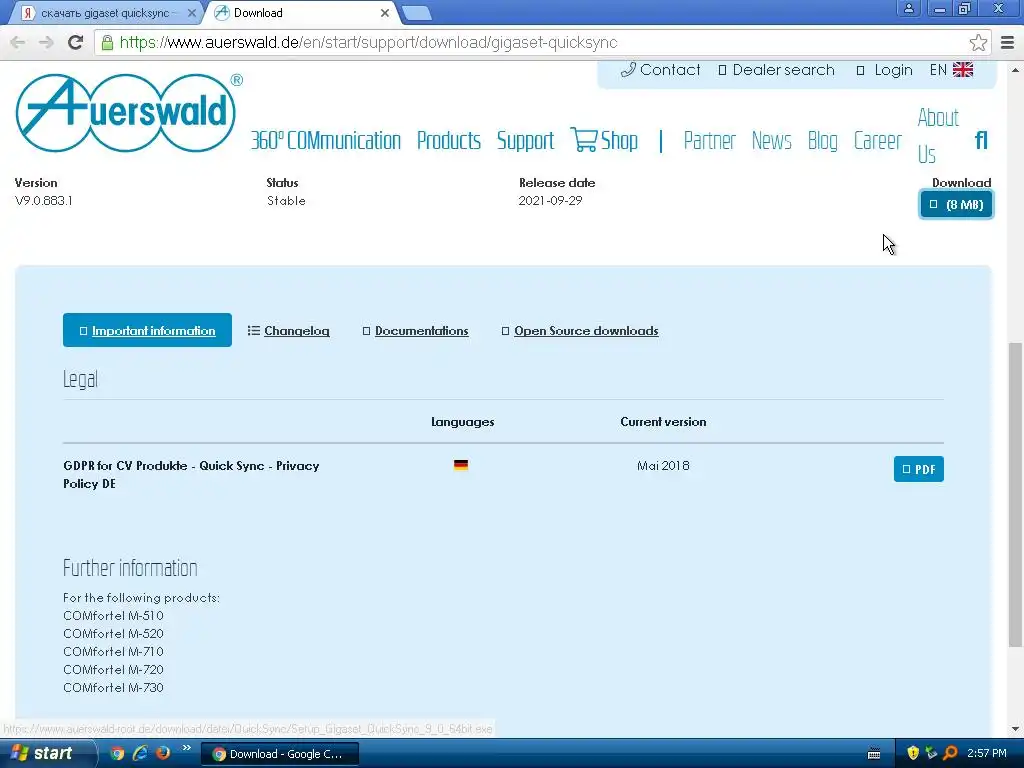This screenshot has width=1024, height=768.
Task: Close the Yandex search tab
Action: pyautogui.click(x=191, y=13)
